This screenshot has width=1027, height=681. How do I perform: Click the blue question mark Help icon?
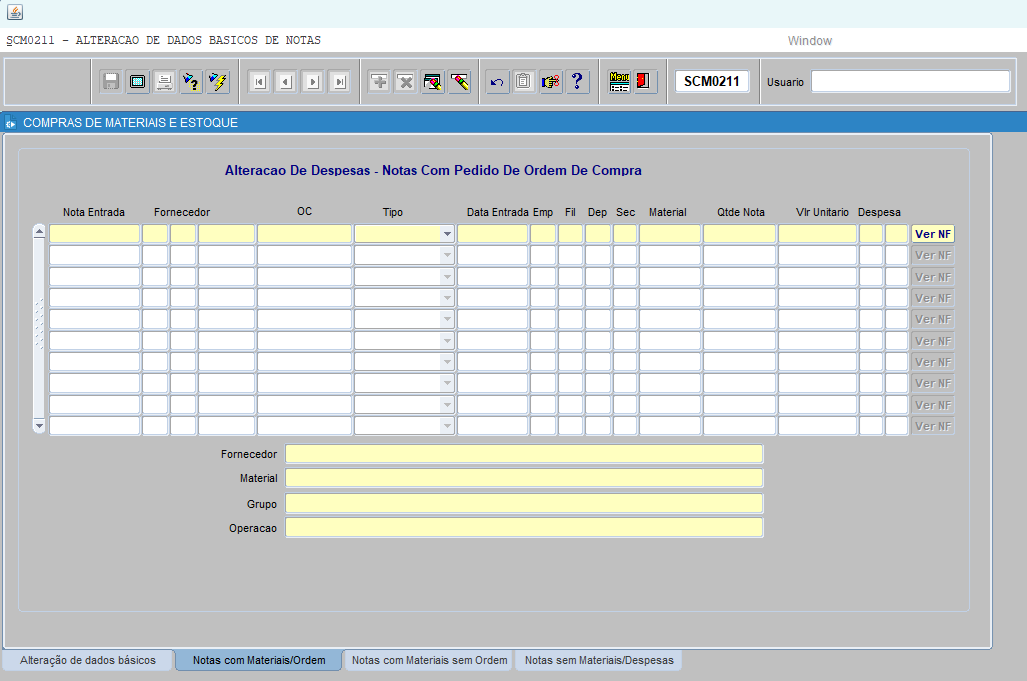coord(577,82)
